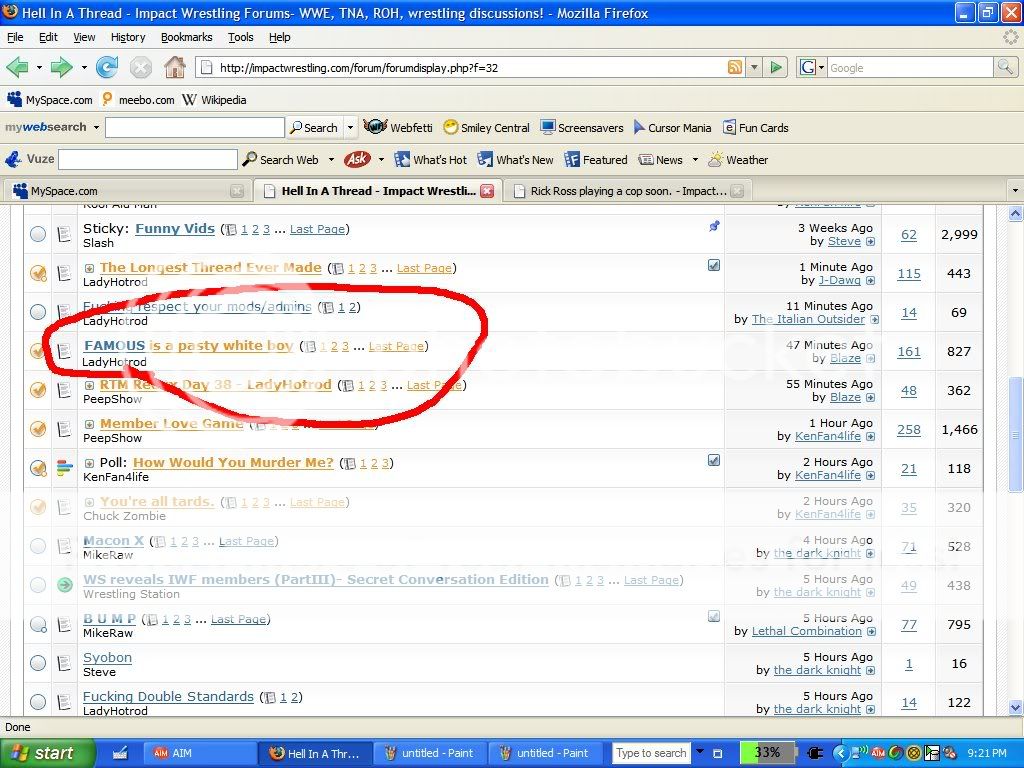The height and width of the screenshot is (768, 1024).
Task: Click the URL address bar field
Action: (x=460, y=68)
